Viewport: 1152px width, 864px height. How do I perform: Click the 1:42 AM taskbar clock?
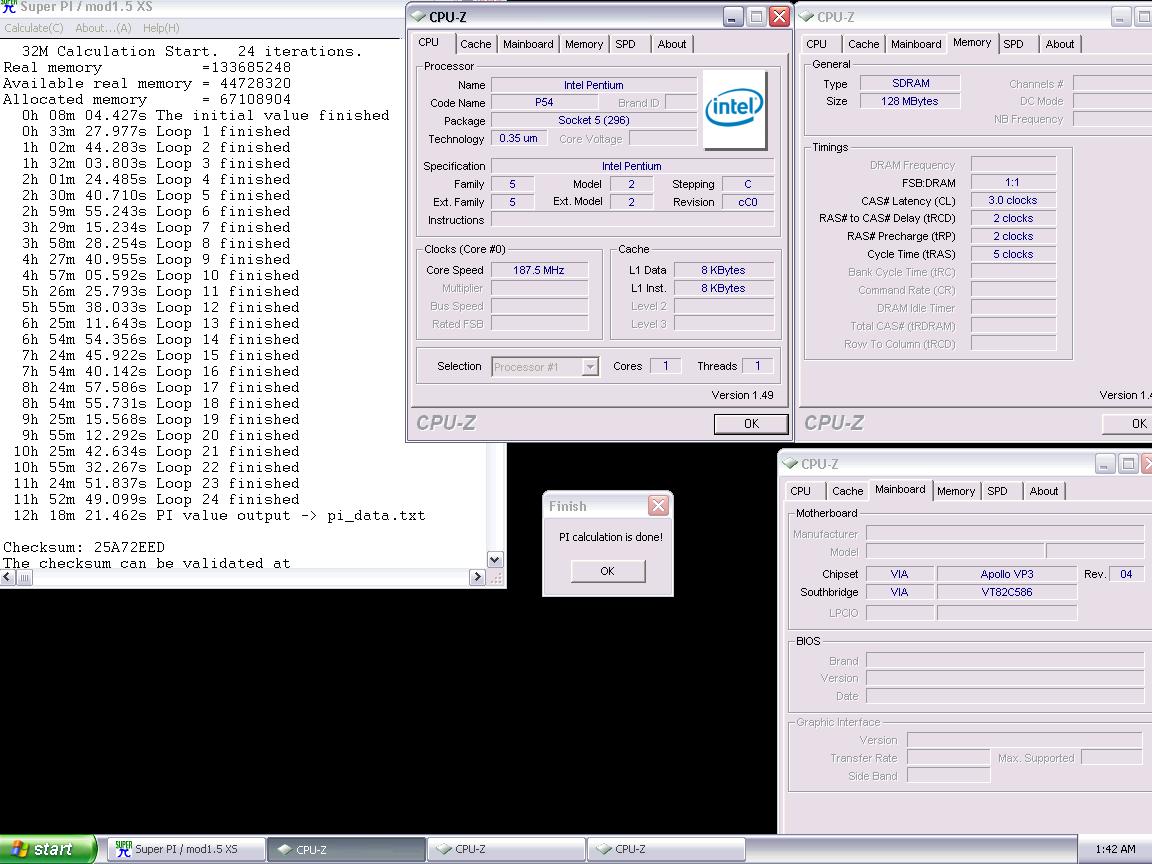(1115, 849)
